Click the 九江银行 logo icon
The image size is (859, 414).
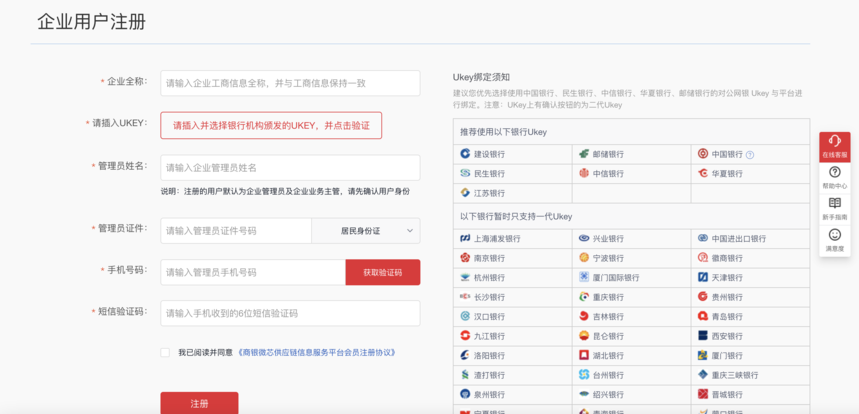[x=465, y=336]
